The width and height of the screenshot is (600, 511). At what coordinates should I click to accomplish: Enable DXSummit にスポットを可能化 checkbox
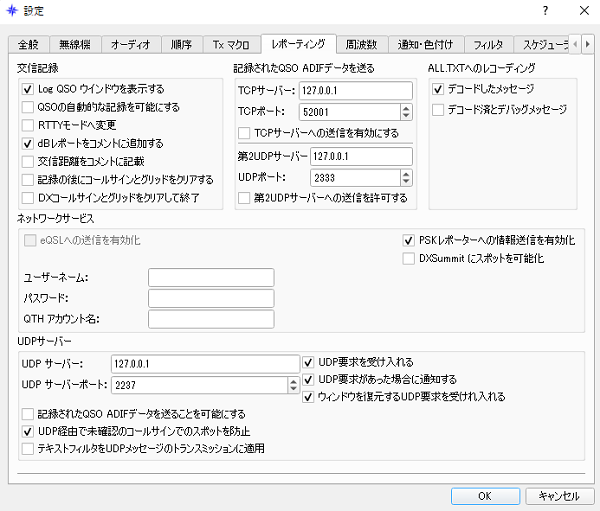pos(409,258)
